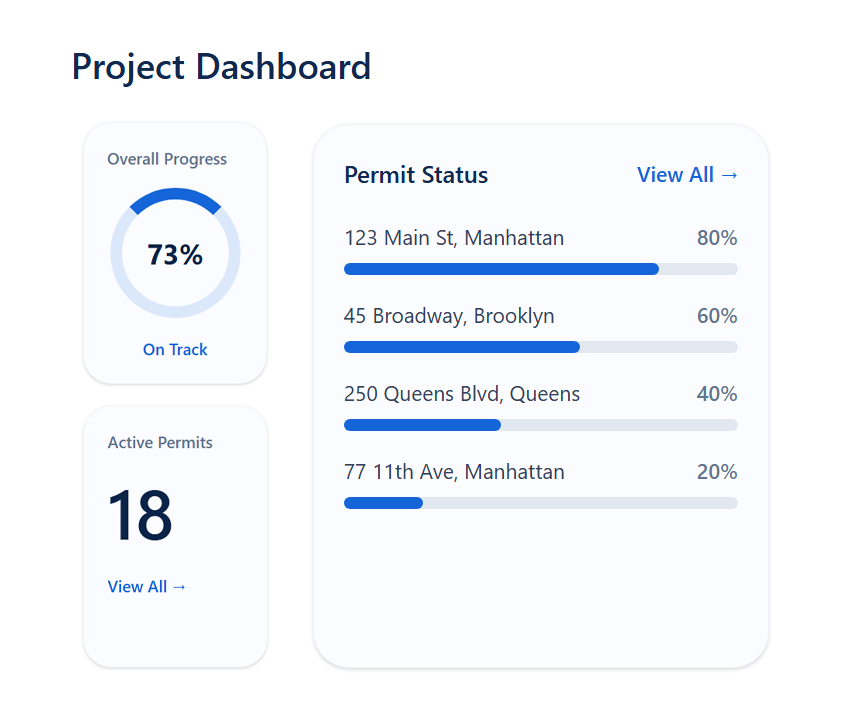Image resolution: width=844 pixels, height=727 pixels.
Task: Click View All under Active Permits
Action: coord(146,587)
